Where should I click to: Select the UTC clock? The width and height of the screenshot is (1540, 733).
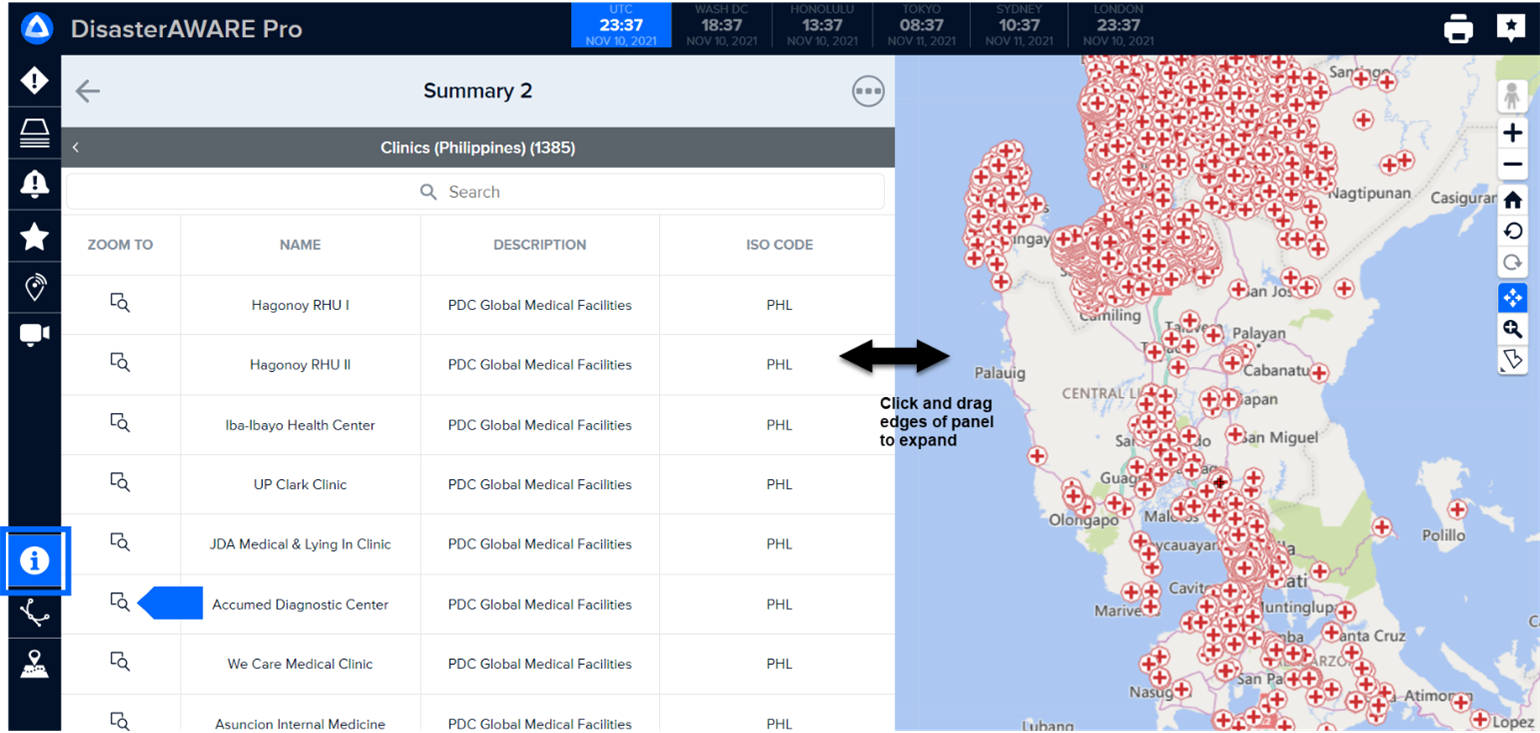point(621,25)
